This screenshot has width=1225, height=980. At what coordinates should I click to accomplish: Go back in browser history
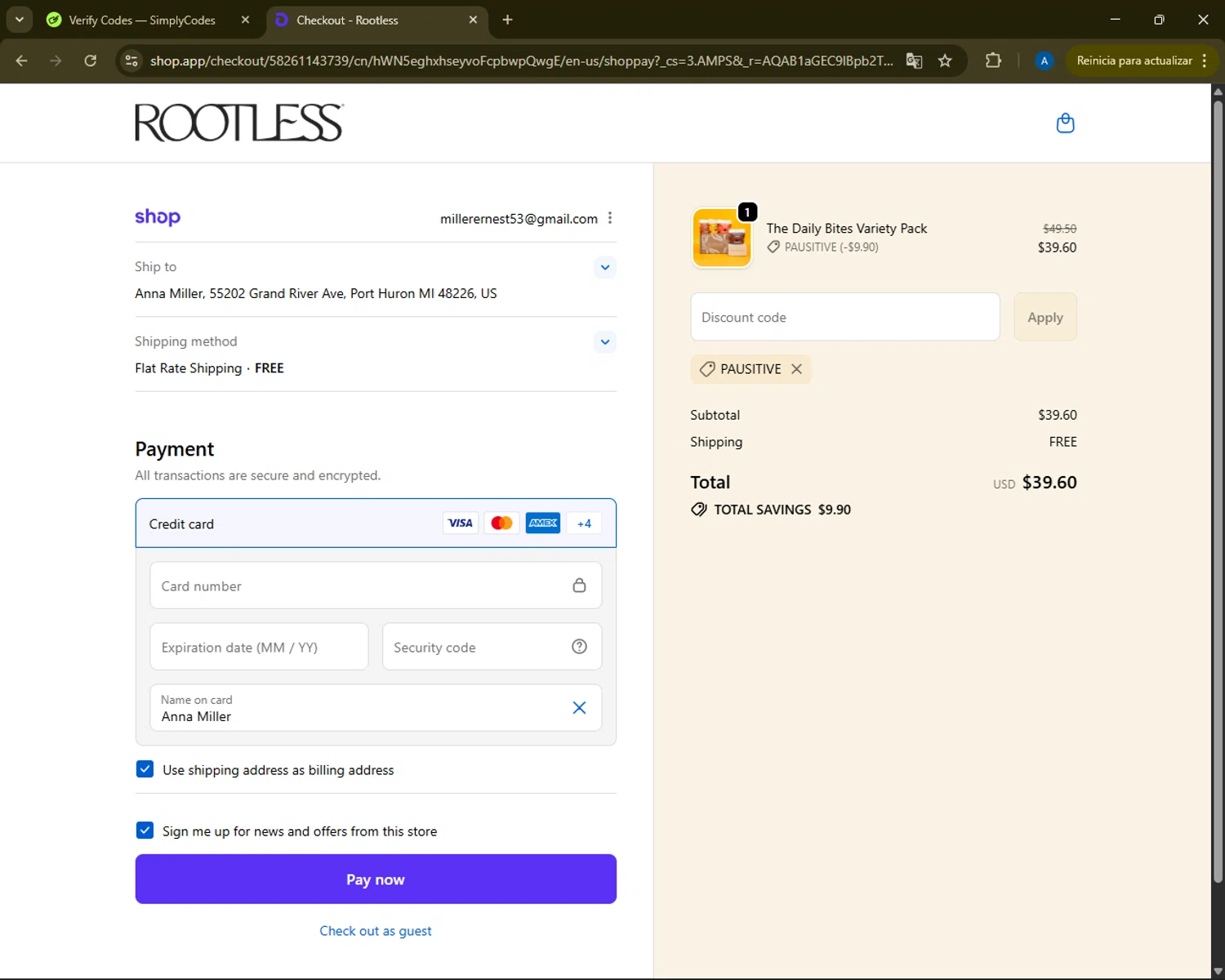(x=22, y=60)
